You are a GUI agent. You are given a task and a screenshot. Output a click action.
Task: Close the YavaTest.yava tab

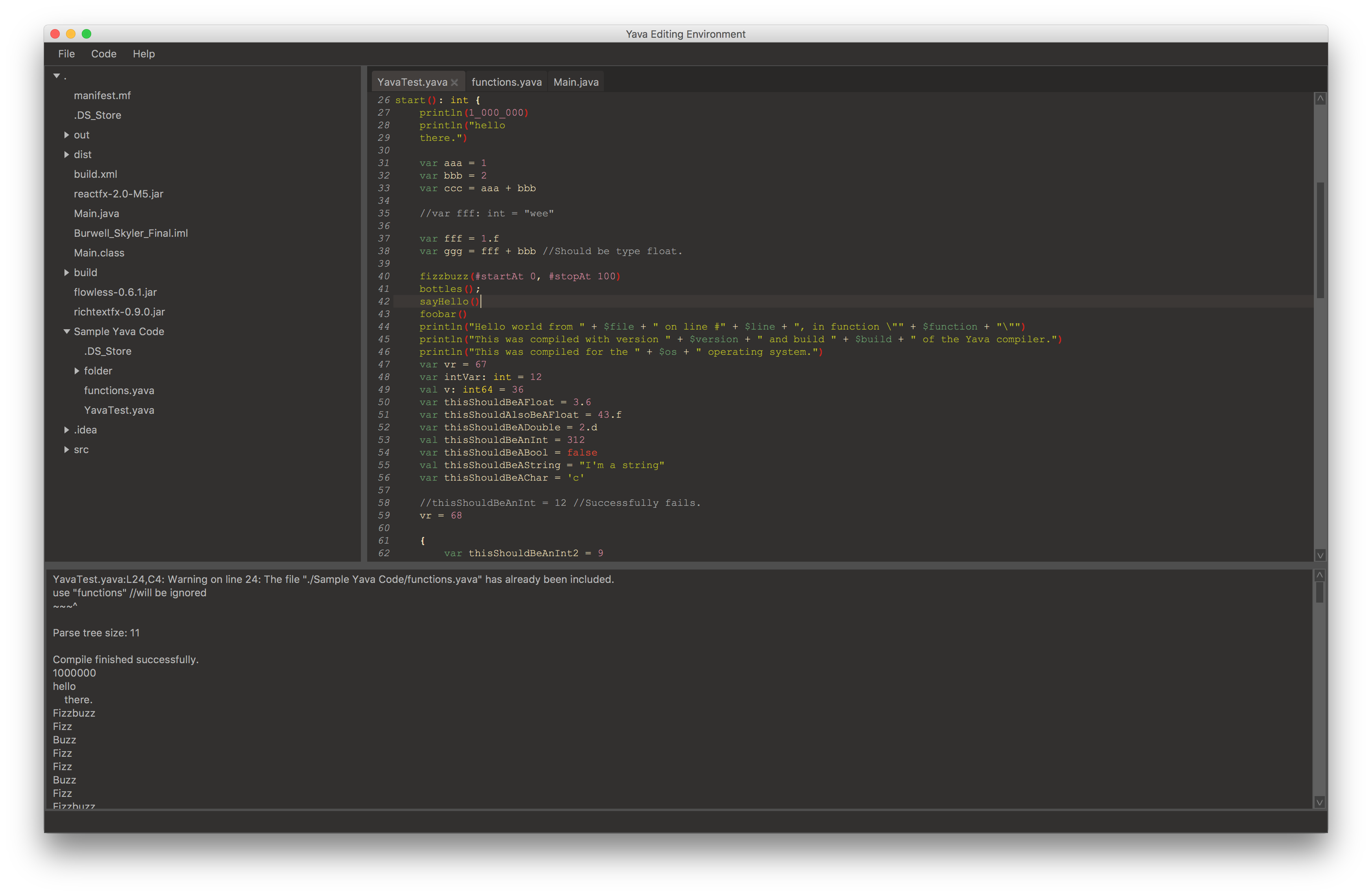point(454,83)
